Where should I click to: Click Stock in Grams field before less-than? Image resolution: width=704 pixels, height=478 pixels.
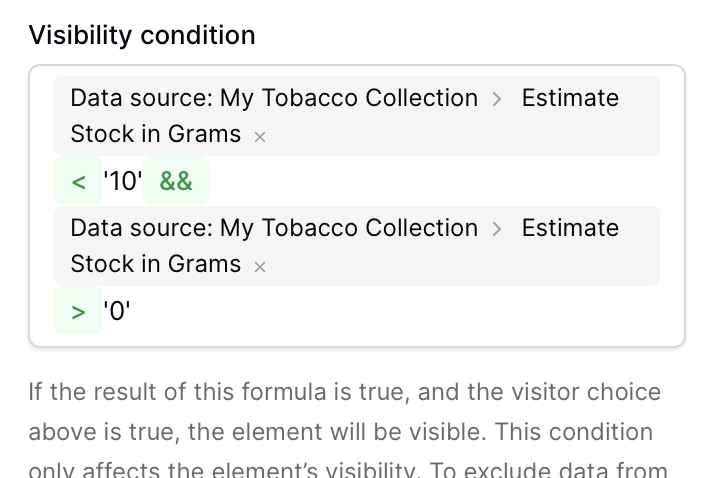tap(155, 134)
